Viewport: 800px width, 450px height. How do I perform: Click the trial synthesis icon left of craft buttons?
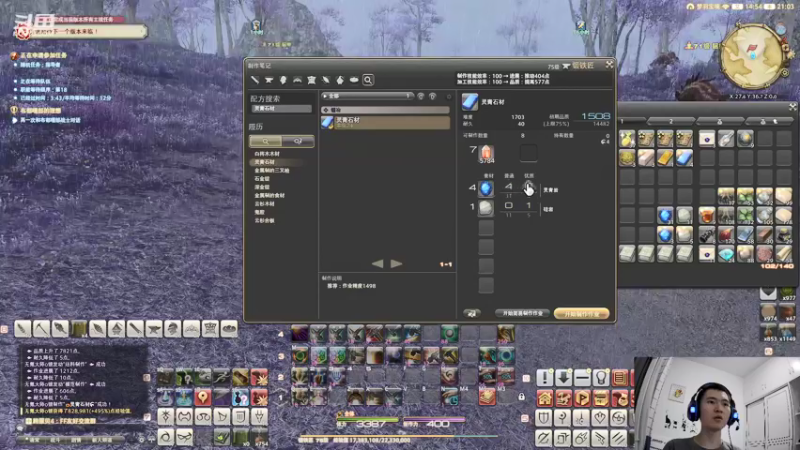[x=472, y=313]
